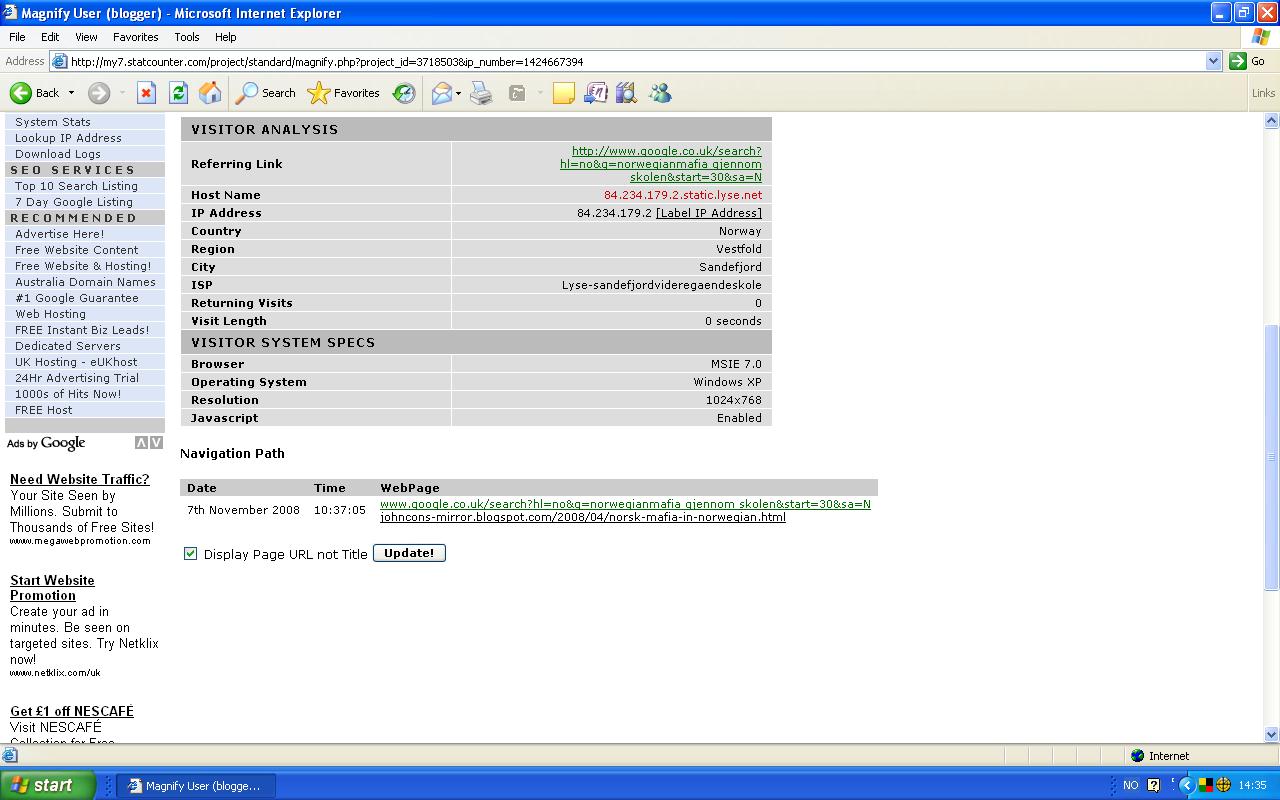This screenshot has height=800, width=1280.
Task: Open the language bar help icon
Action: pyautogui.click(x=1153, y=785)
